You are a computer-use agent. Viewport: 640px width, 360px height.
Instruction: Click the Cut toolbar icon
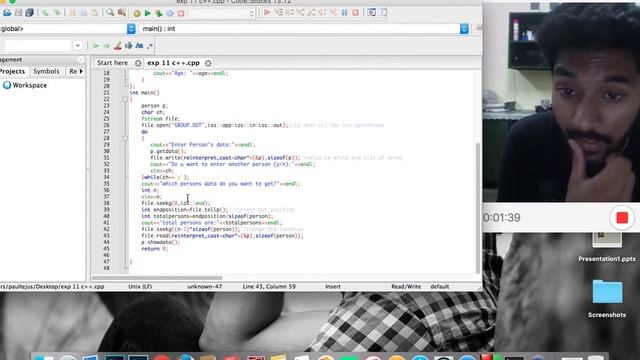(x=72, y=13)
